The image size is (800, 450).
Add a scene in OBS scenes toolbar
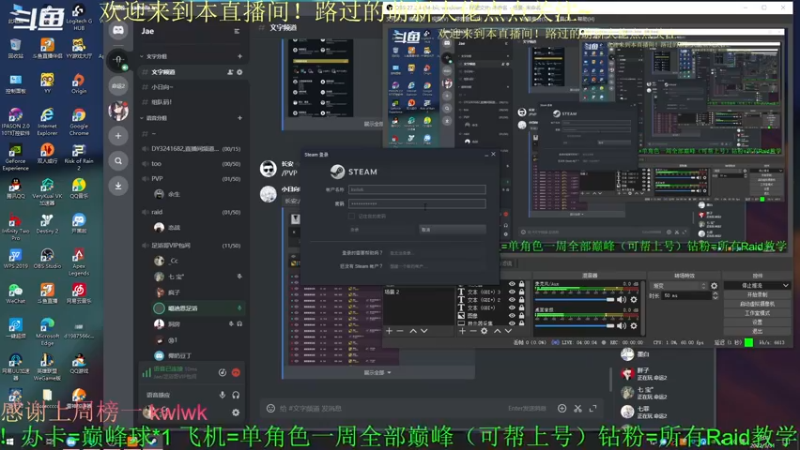389,331
